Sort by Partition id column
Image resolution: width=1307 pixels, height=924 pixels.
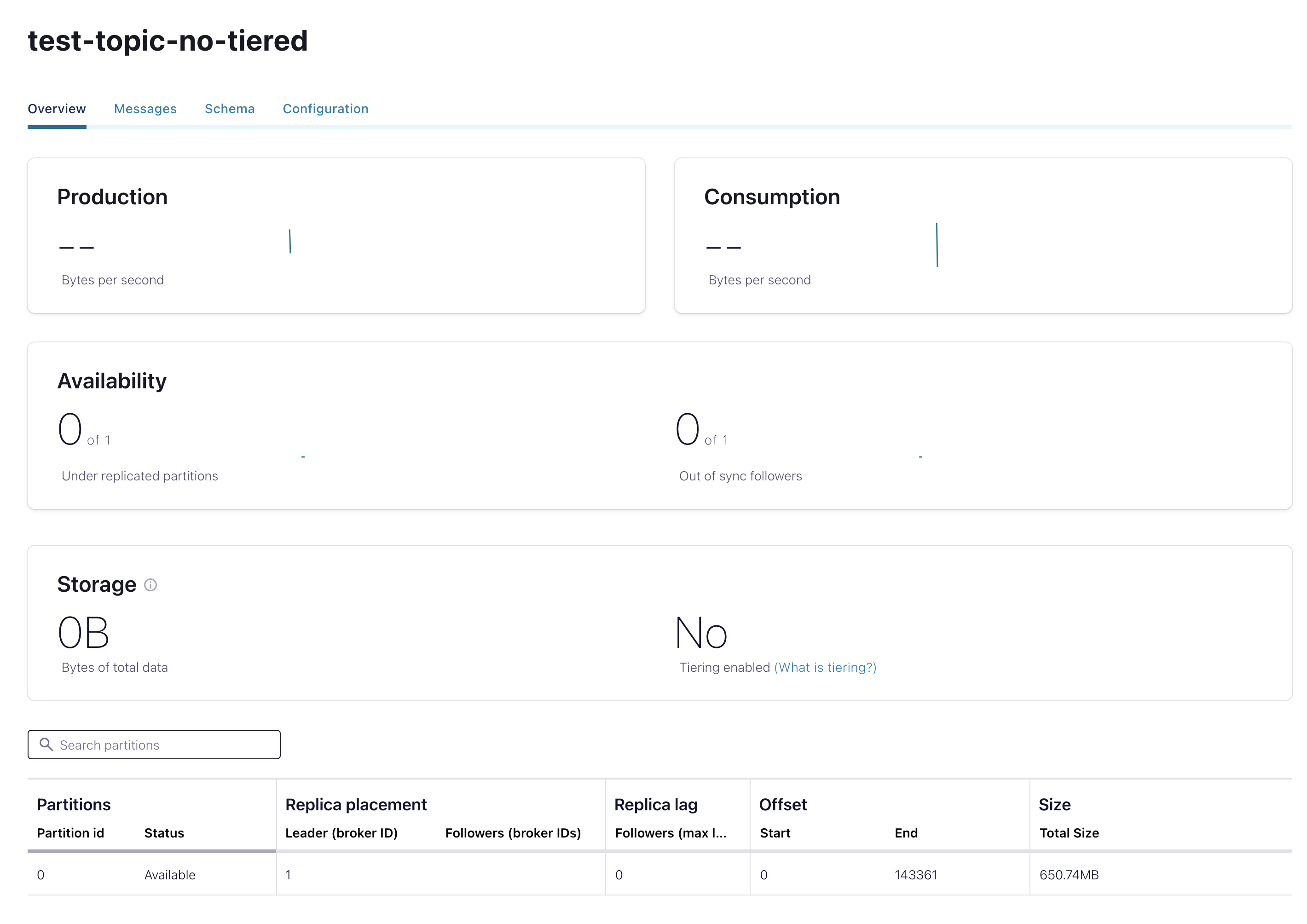click(x=70, y=833)
